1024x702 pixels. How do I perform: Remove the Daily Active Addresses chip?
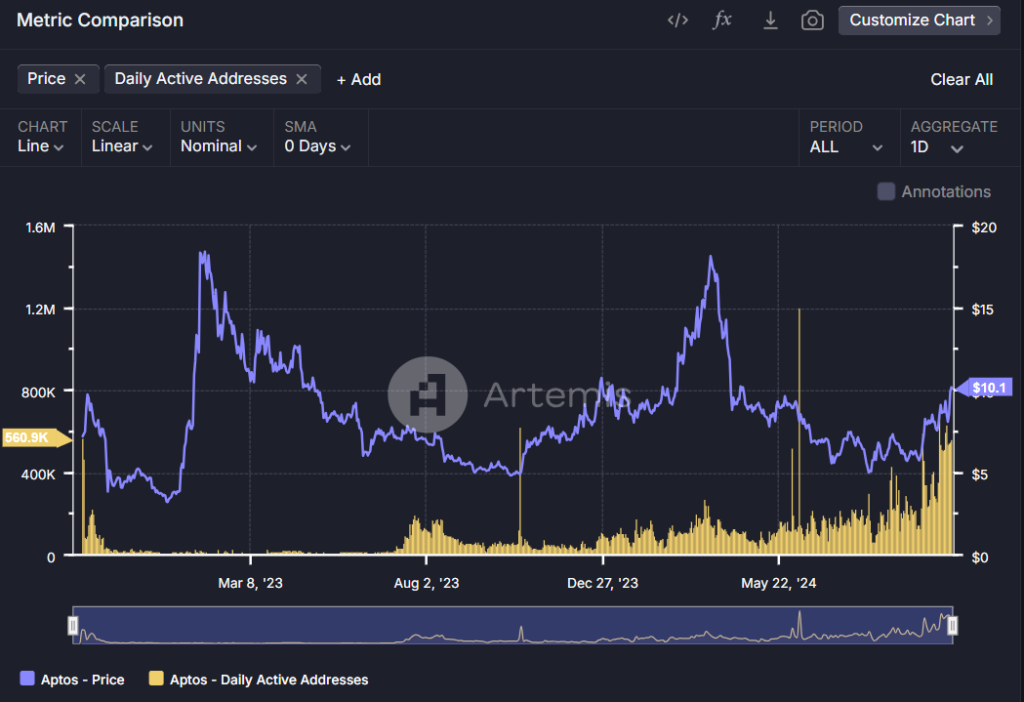pyautogui.click(x=301, y=79)
